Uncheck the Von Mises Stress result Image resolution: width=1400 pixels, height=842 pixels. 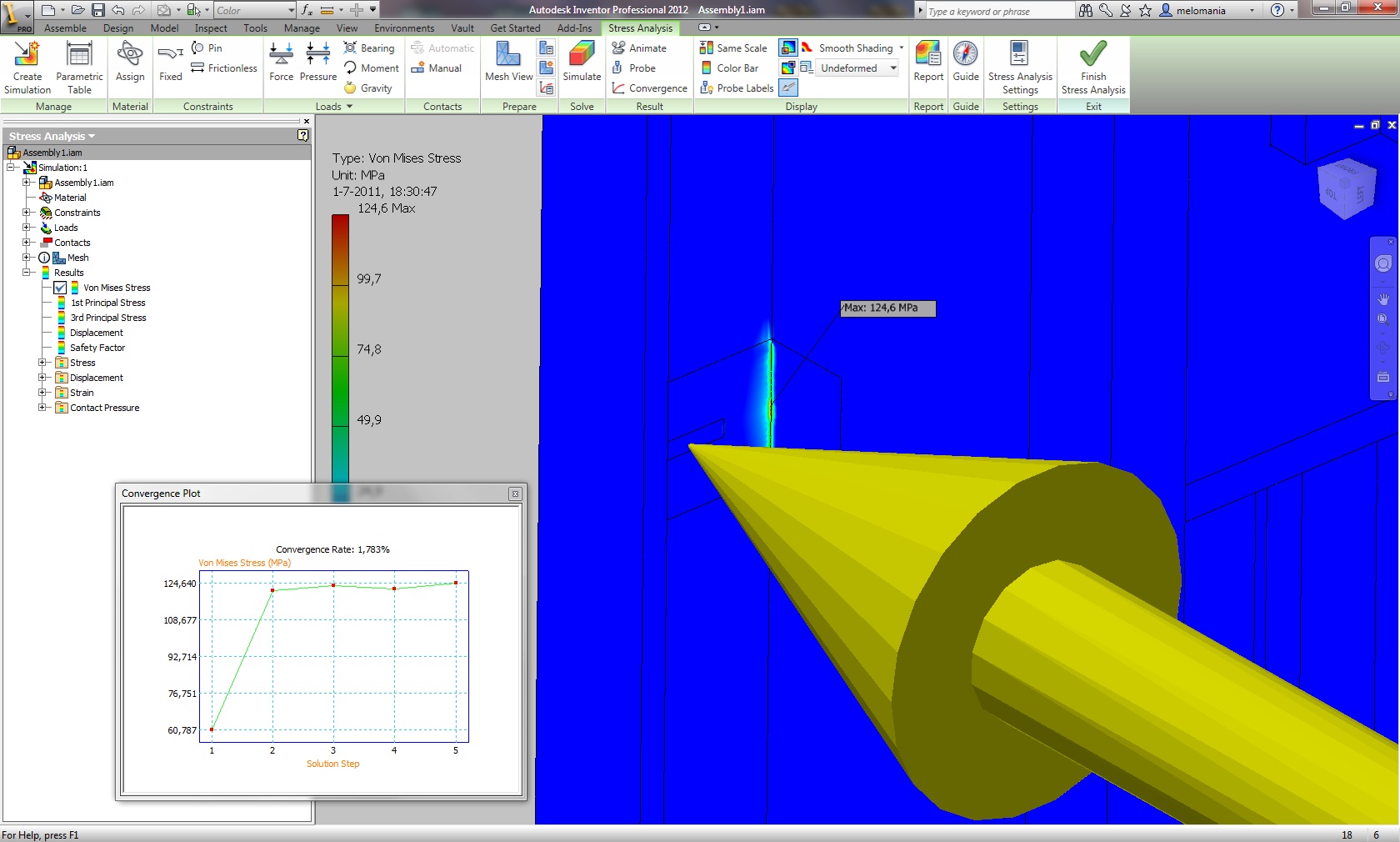(x=60, y=288)
